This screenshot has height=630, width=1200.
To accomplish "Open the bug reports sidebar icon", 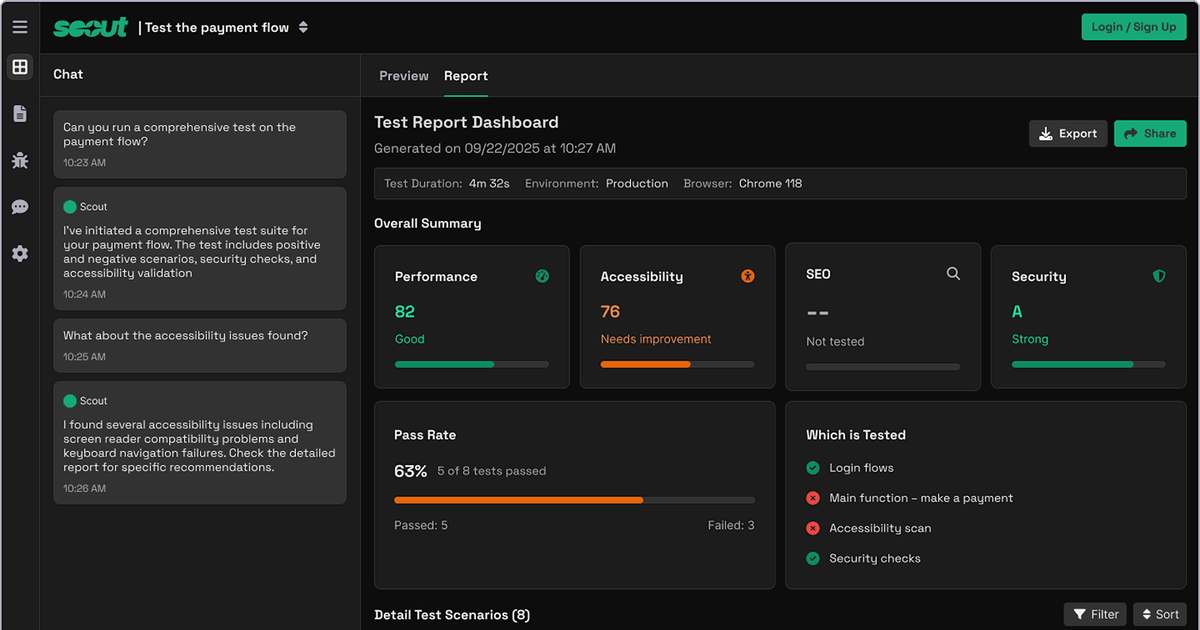I will 20,160.
